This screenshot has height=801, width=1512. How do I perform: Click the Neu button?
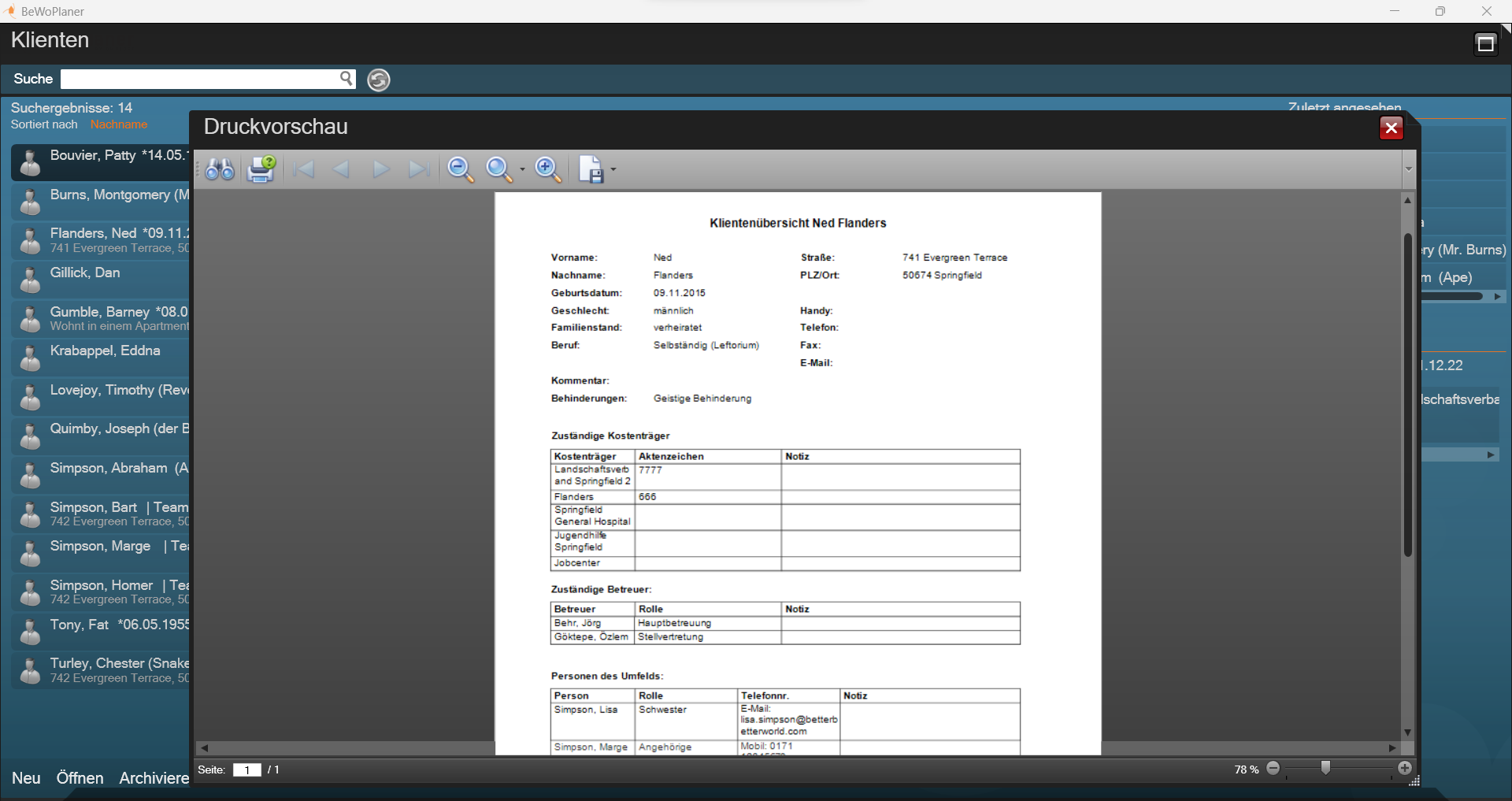coord(26,778)
